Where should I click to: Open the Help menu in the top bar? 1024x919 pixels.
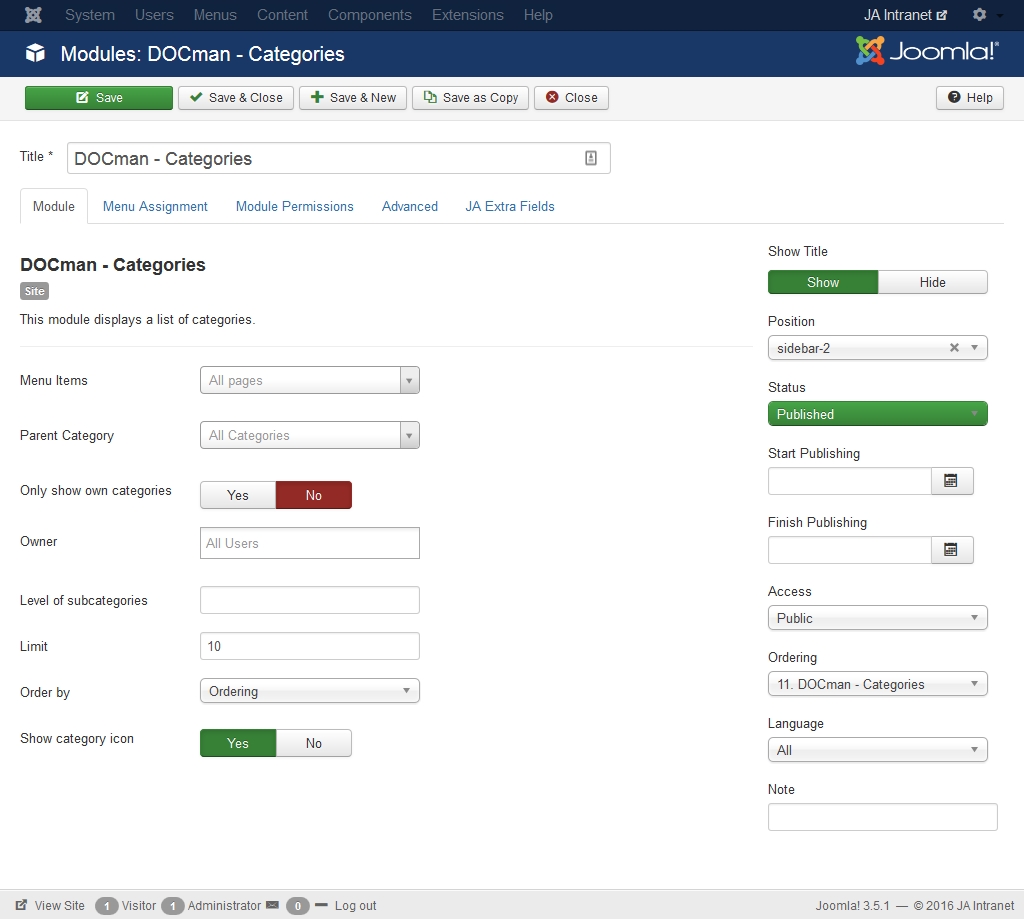(538, 15)
